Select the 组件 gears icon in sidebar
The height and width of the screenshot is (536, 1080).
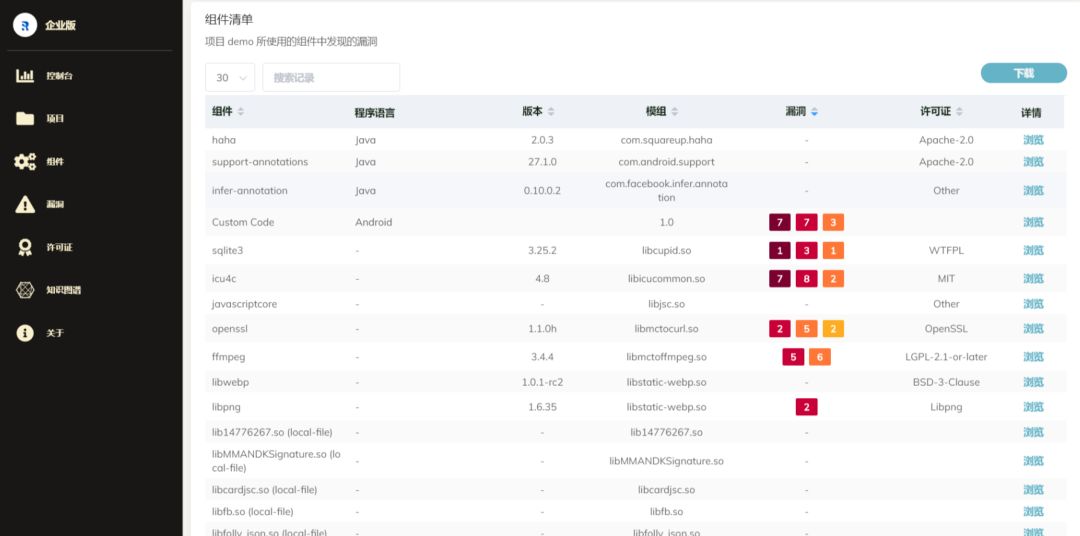[x=25, y=162]
